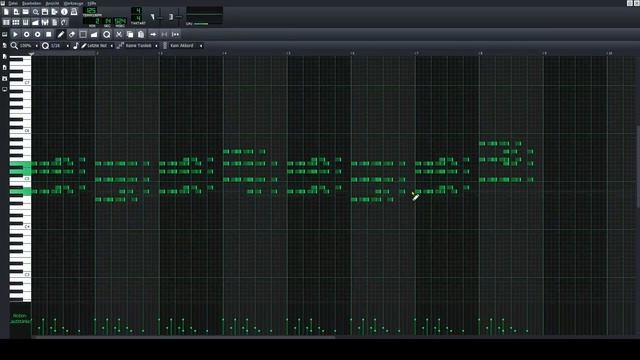Click the quantization circle icon

pyautogui.click(x=45, y=46)
